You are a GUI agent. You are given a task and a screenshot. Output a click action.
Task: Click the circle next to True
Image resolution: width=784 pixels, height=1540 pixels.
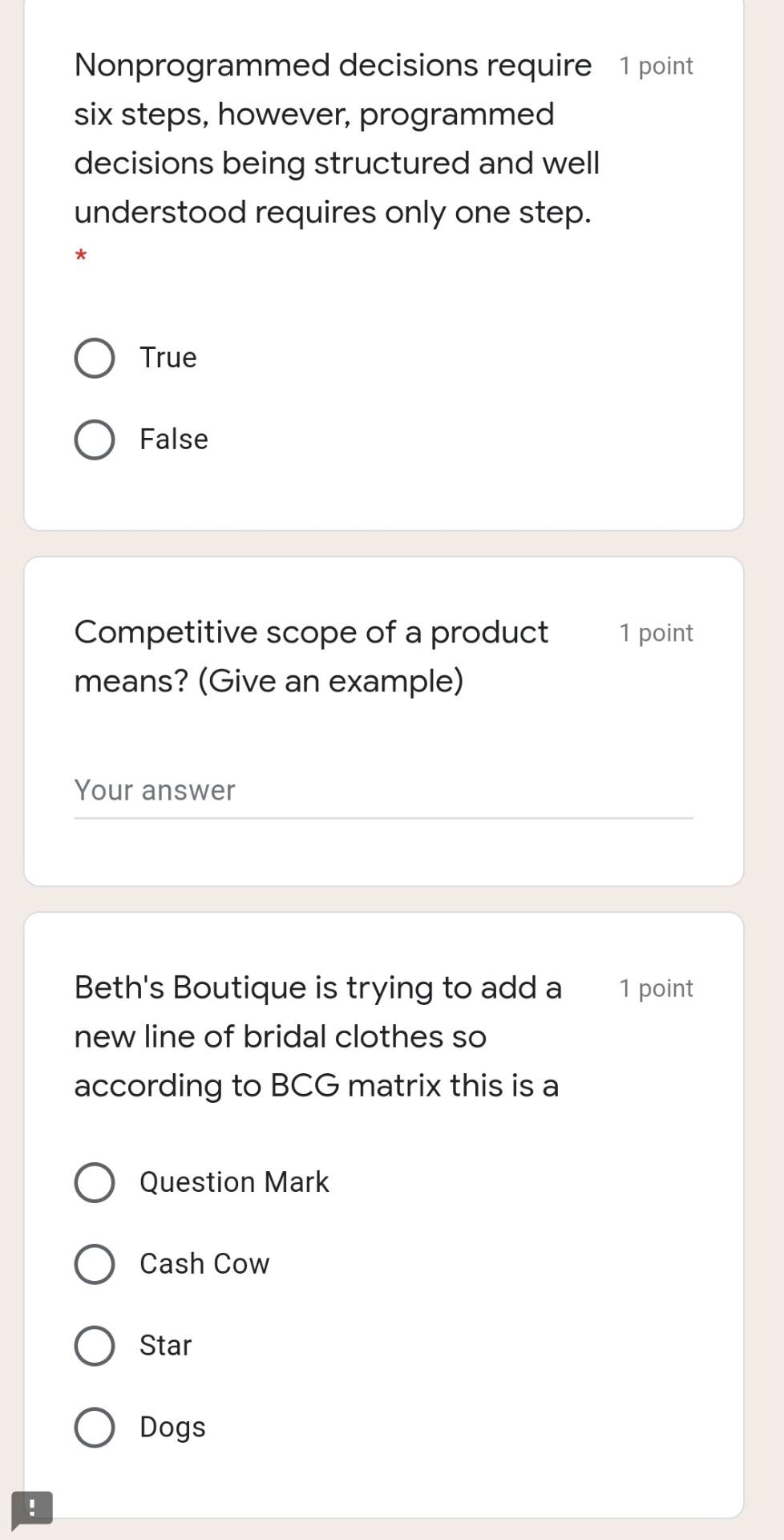click(94, 358)
